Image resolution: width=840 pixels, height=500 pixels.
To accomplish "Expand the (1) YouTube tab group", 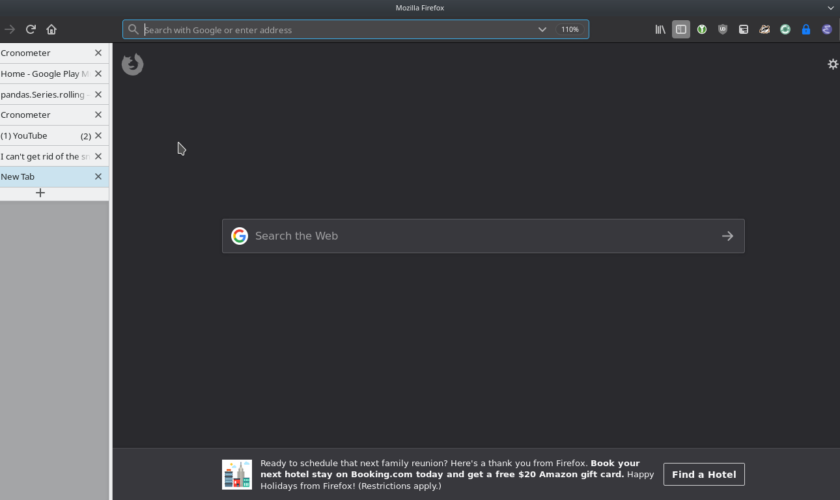I will pos(86,136).
